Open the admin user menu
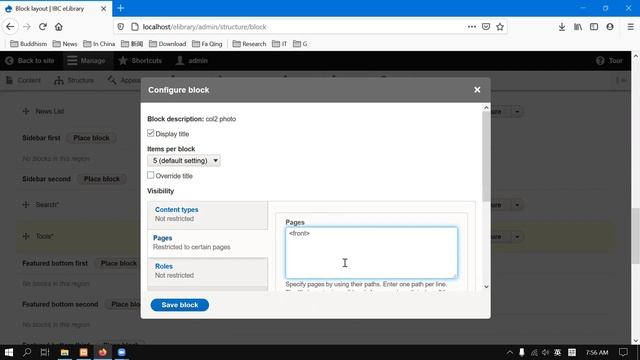 click(192, 61)
